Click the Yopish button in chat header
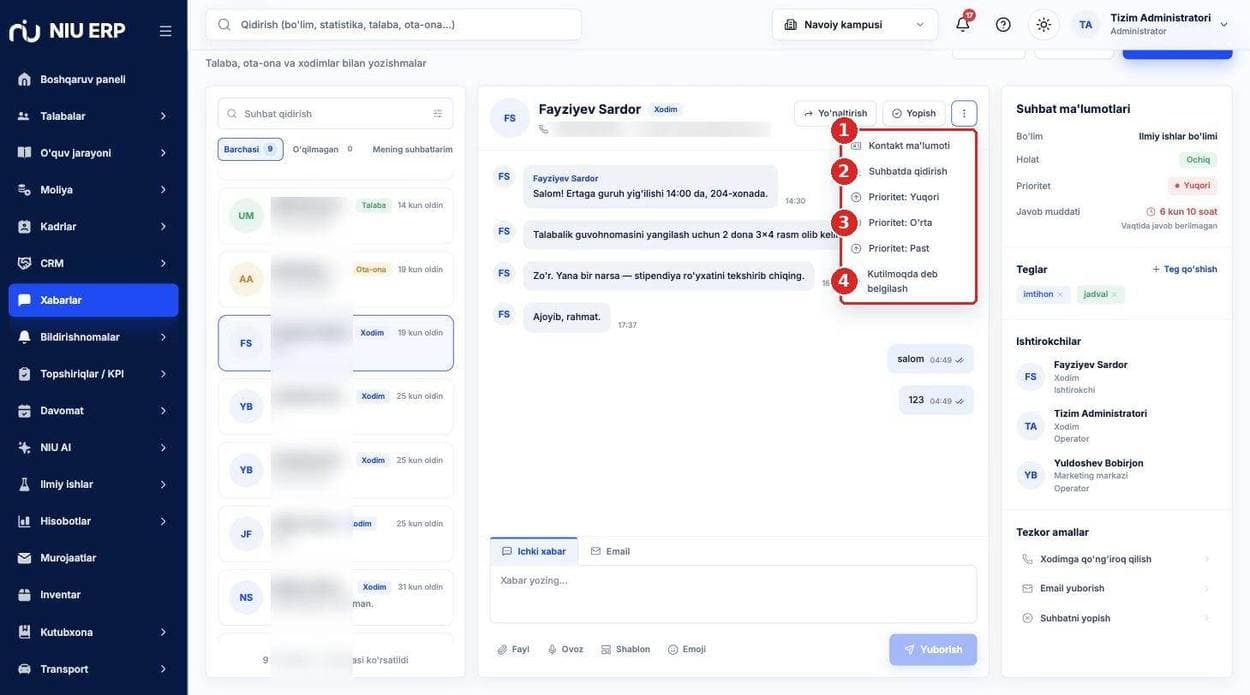1250x695 pixels. (914, 113)
